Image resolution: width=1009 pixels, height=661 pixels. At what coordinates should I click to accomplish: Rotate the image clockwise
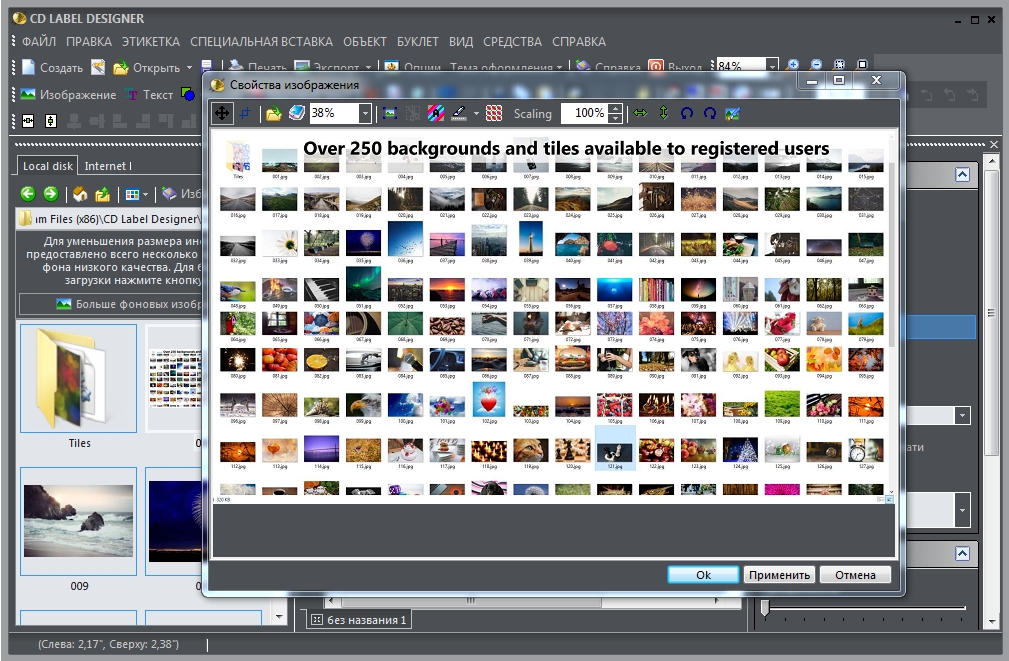coord(710,113)
